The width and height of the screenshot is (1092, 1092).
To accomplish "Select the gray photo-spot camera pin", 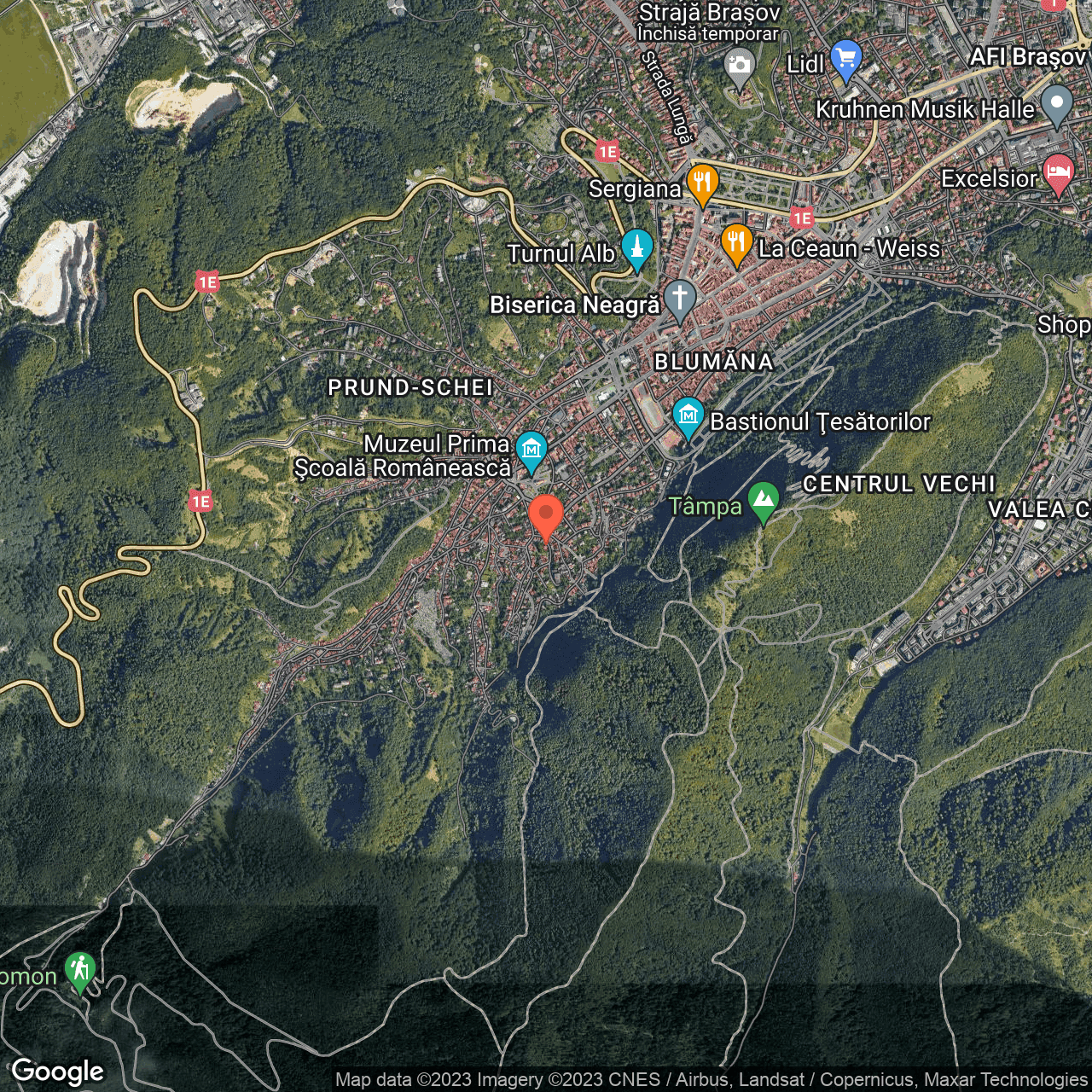I will 739,64.
